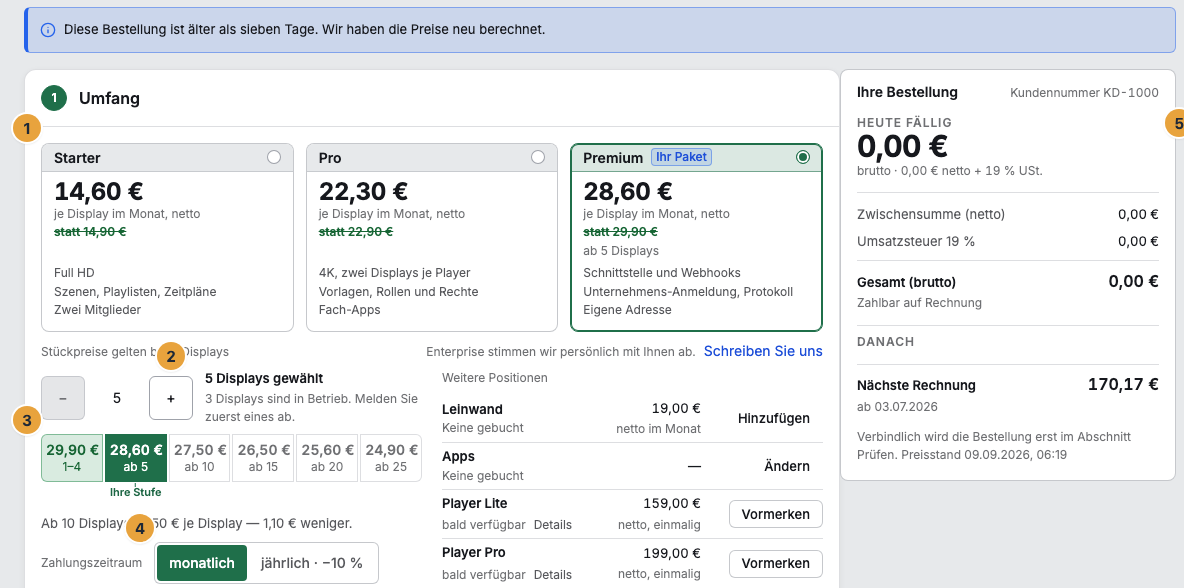Viewport: 1184px width, 588px height.
Task: Click the Leinwand price 19,00 €
Action: click(x=677, y=408)
